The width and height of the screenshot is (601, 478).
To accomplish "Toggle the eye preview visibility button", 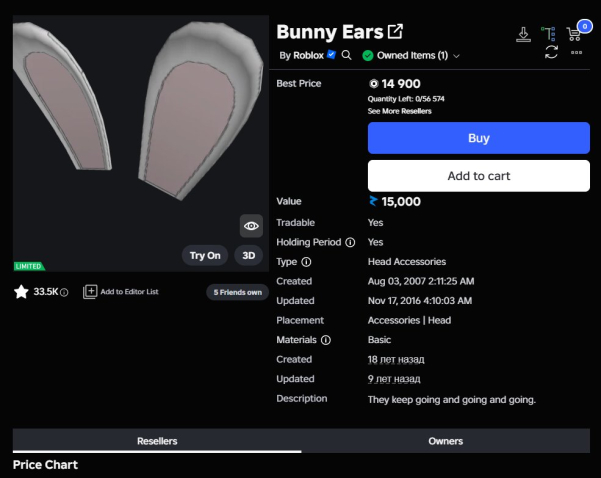I will point(251,226).
